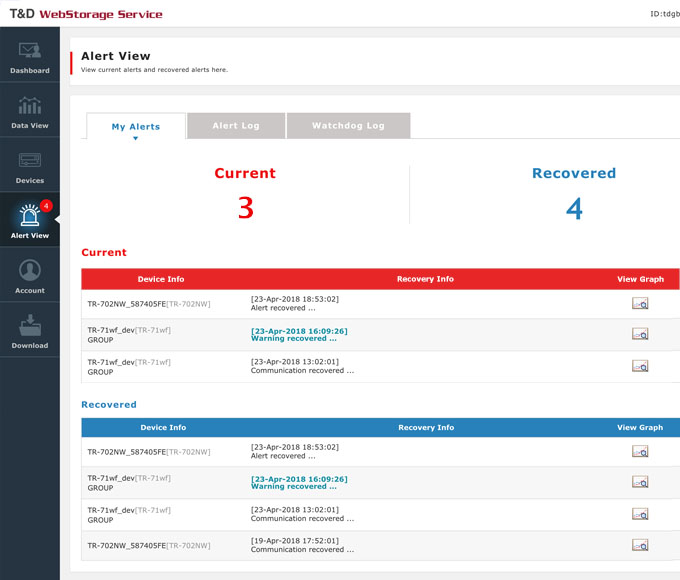This screenshot has height=580, width=680.
Task: View graph for Current Communication recovered row
Action: coord(640,366)
